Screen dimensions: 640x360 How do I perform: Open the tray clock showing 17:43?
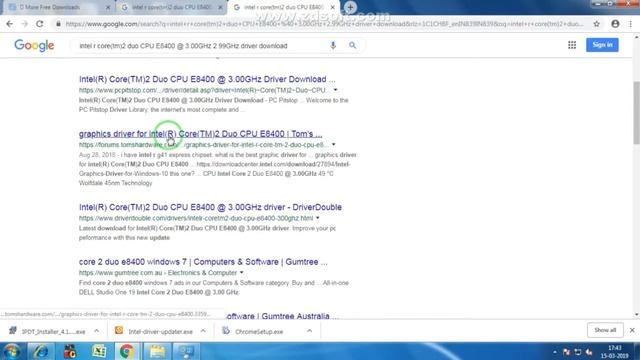point(614,352)
